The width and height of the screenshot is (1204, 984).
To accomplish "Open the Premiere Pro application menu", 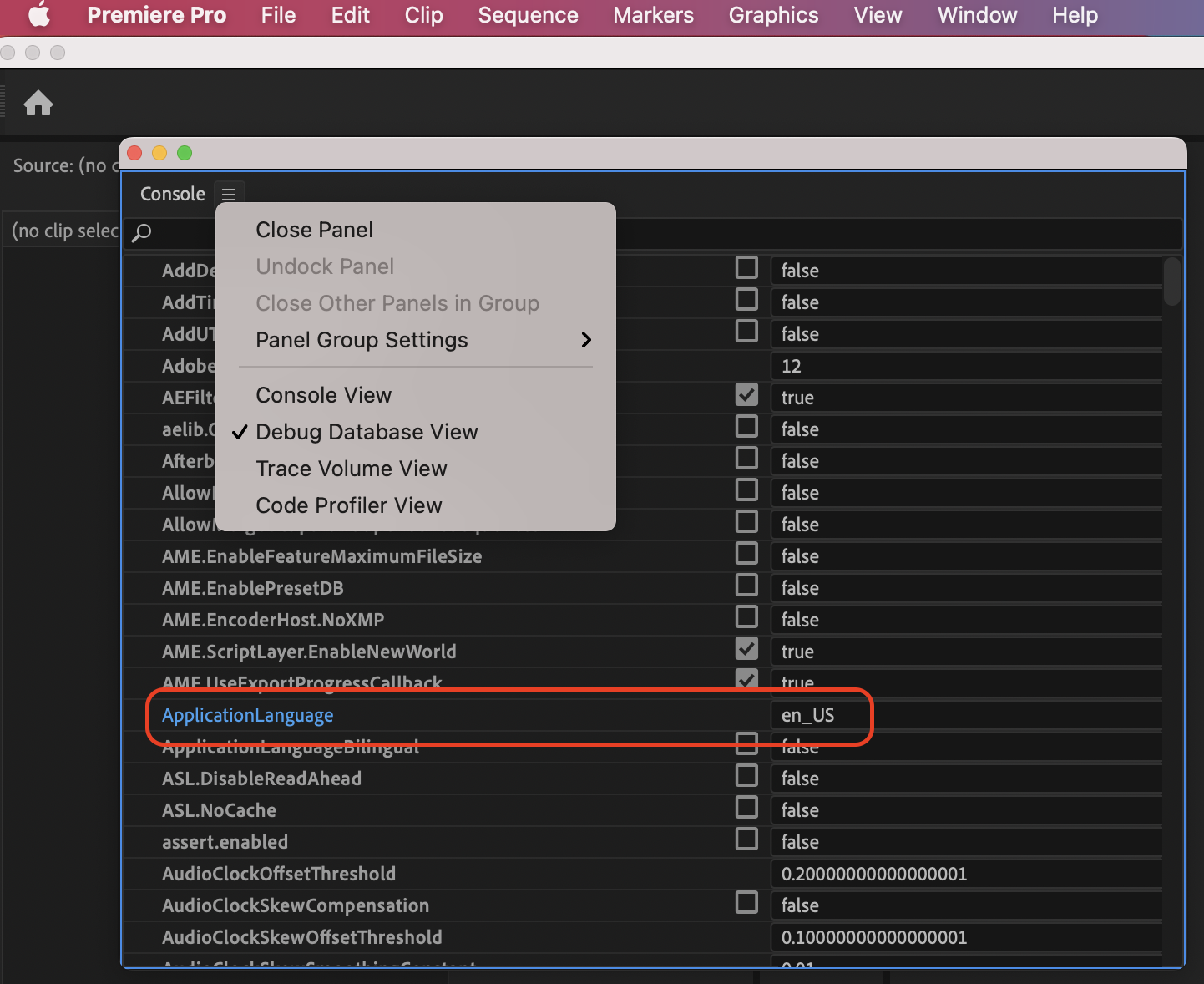I will tap(156, 15).
